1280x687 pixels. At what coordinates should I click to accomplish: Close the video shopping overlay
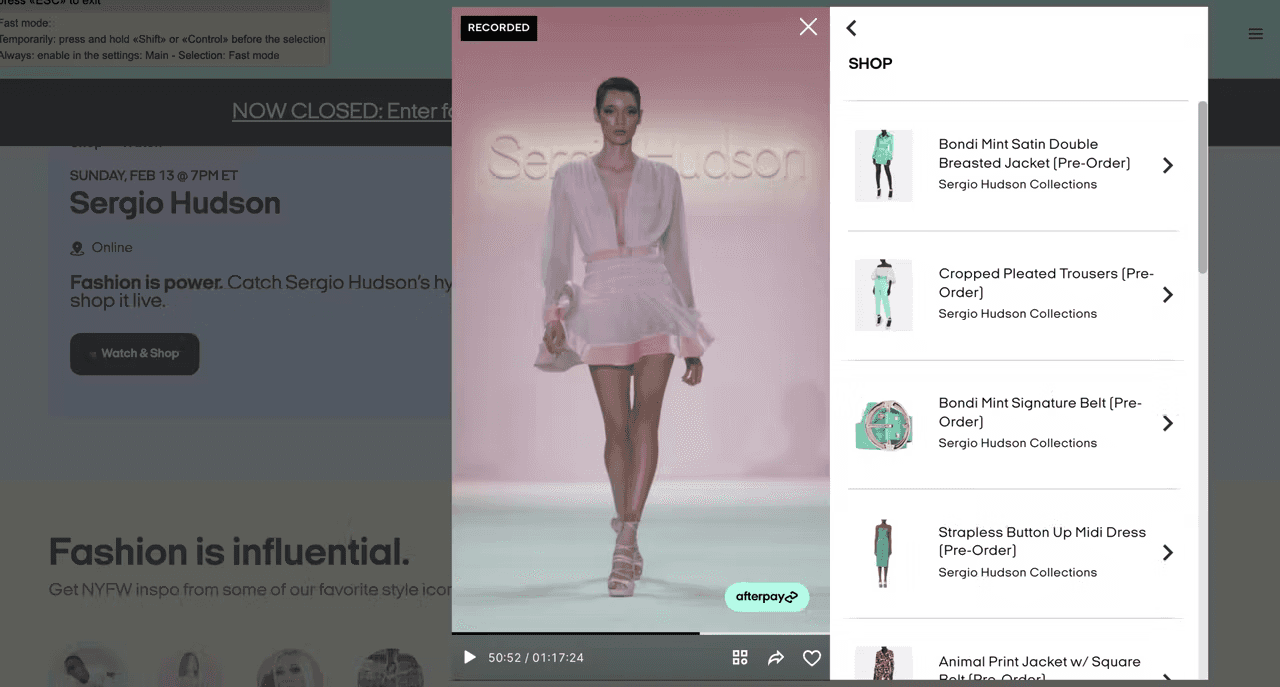pyautogui.click(x=808, y=27)
